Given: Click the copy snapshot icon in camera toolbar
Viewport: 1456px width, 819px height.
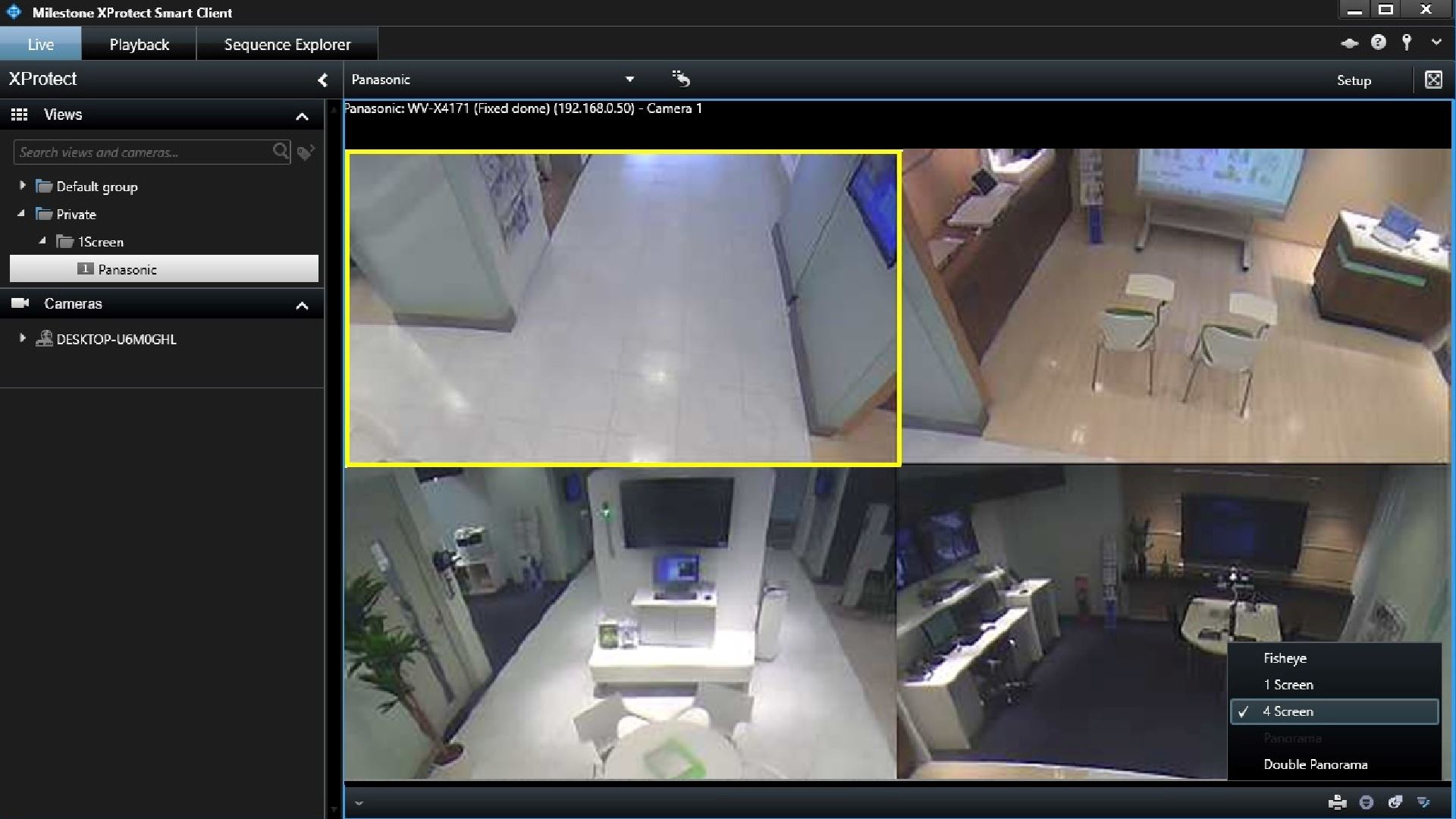Looking at the screenshot, I should pyautogui.click(x=1395, y=802).
